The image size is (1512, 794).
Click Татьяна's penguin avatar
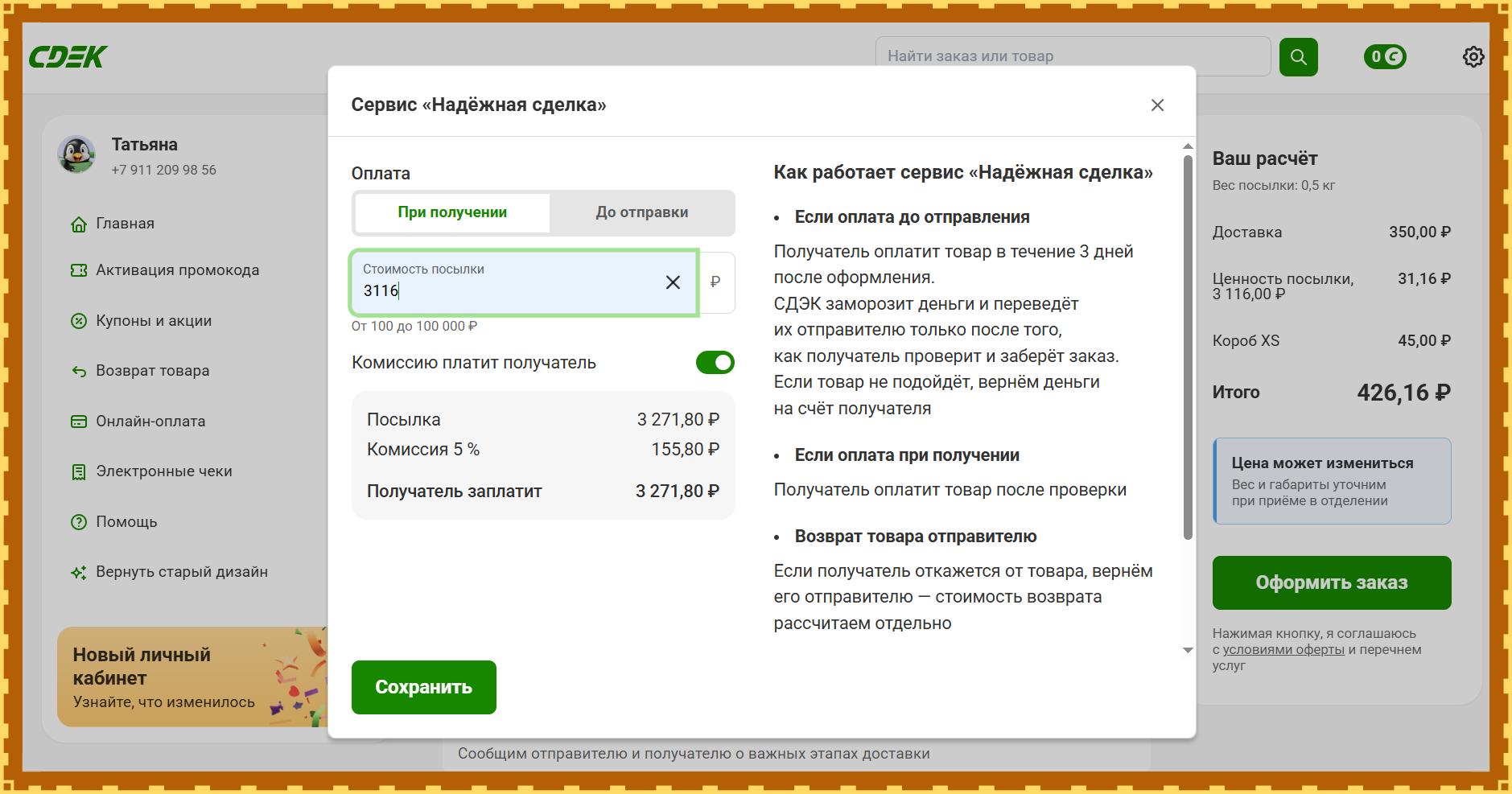point(77,154)
